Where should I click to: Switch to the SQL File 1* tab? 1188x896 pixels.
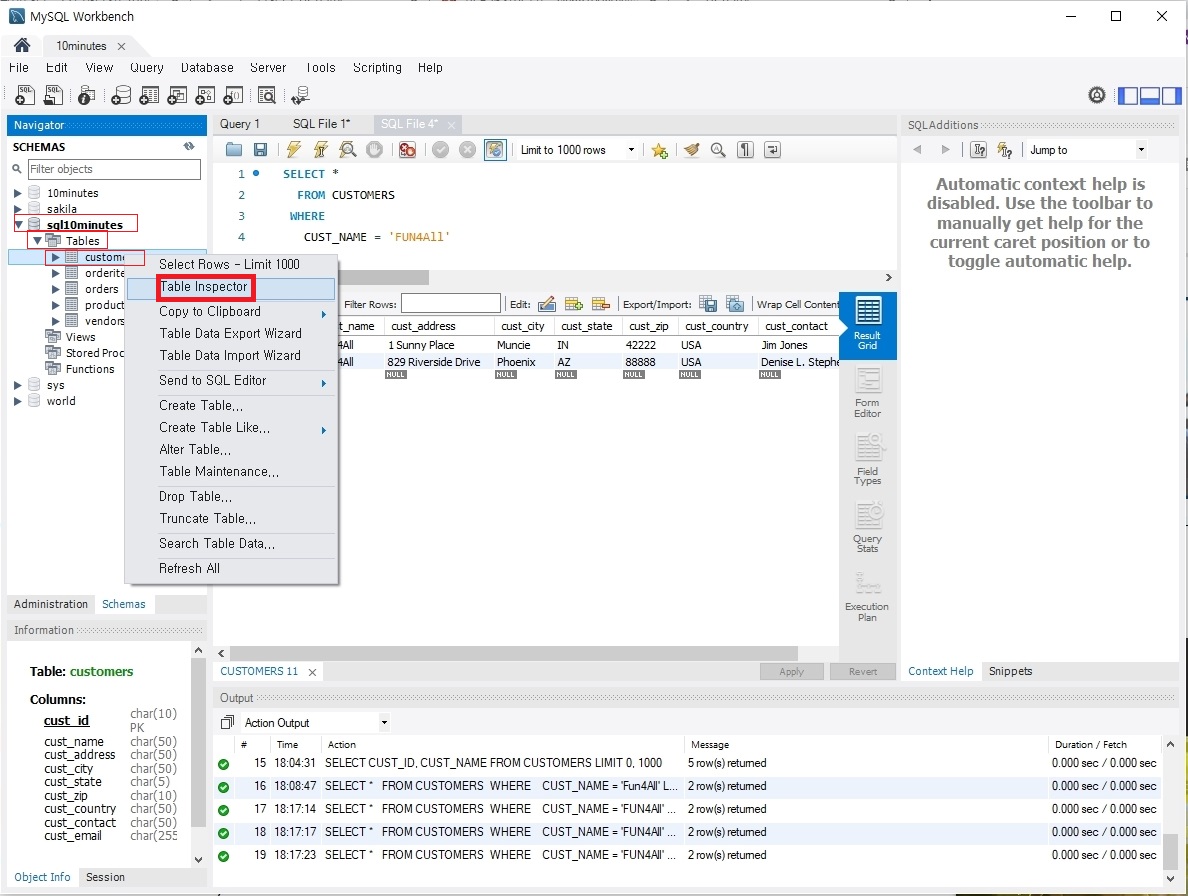click(x=321, y=123)
